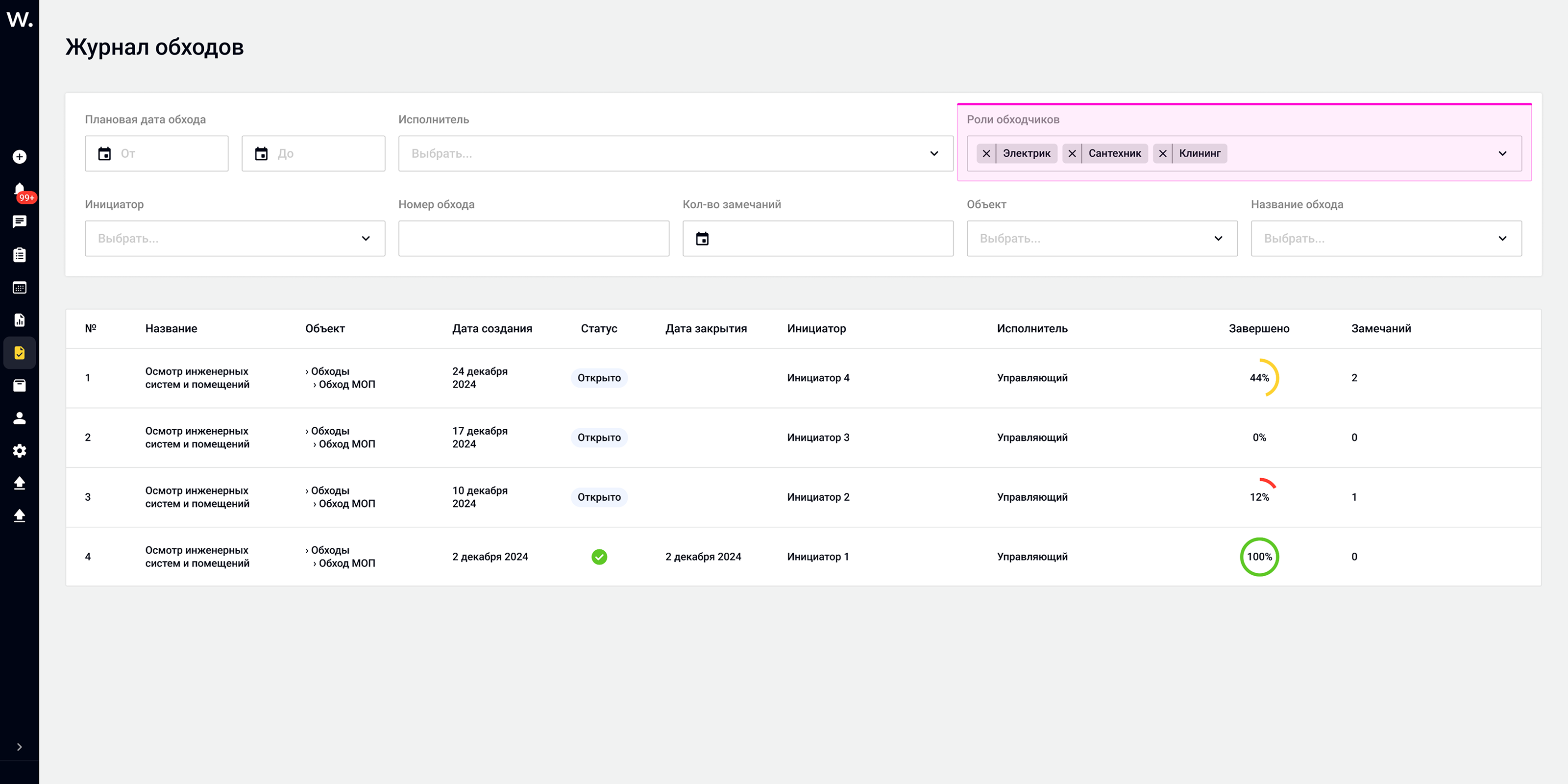This screenshot has width=1568, height=784.
Task: Click the Замечаний column header
Action: 1381,329
